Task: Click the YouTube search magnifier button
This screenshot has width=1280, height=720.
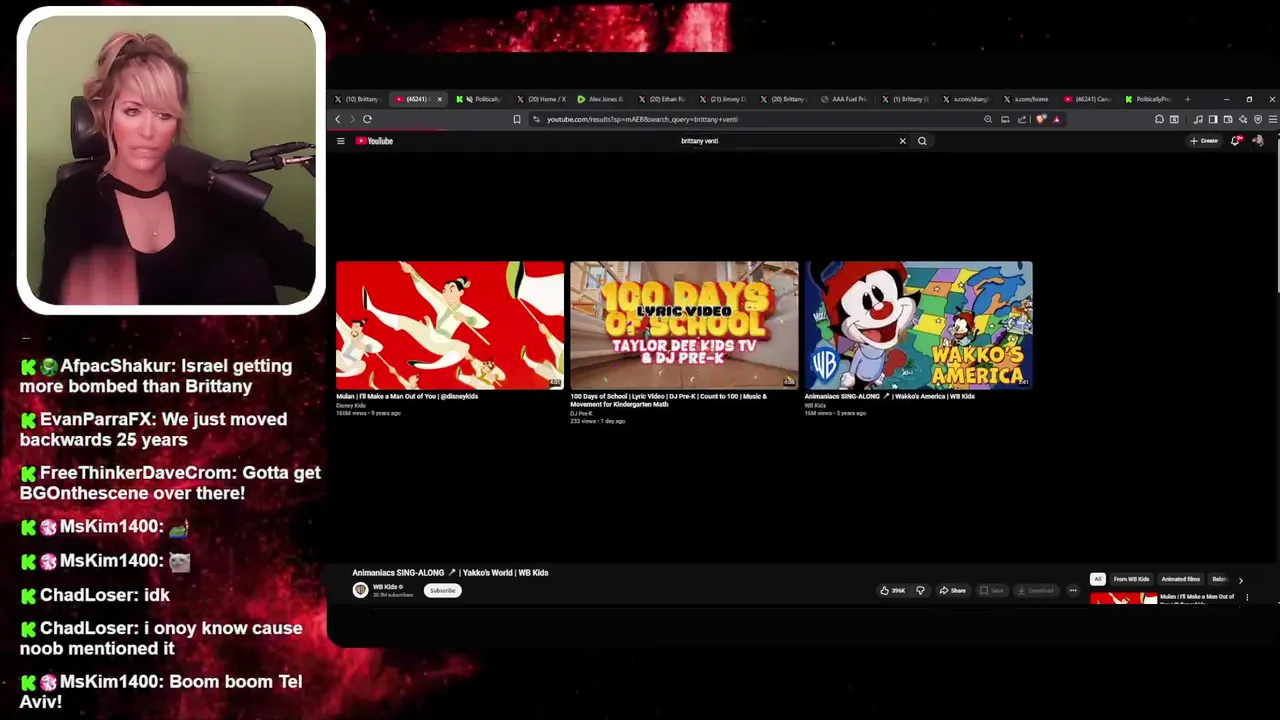Action: click(x=922, y=141)
